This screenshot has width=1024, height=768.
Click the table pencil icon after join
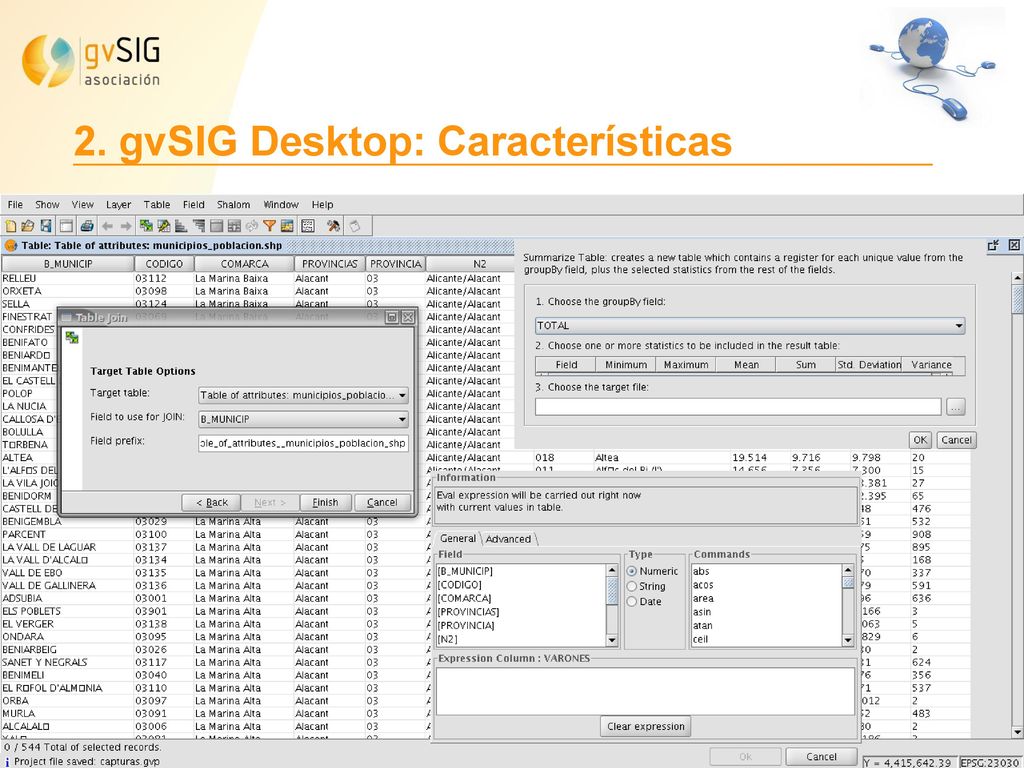(164, 226)
